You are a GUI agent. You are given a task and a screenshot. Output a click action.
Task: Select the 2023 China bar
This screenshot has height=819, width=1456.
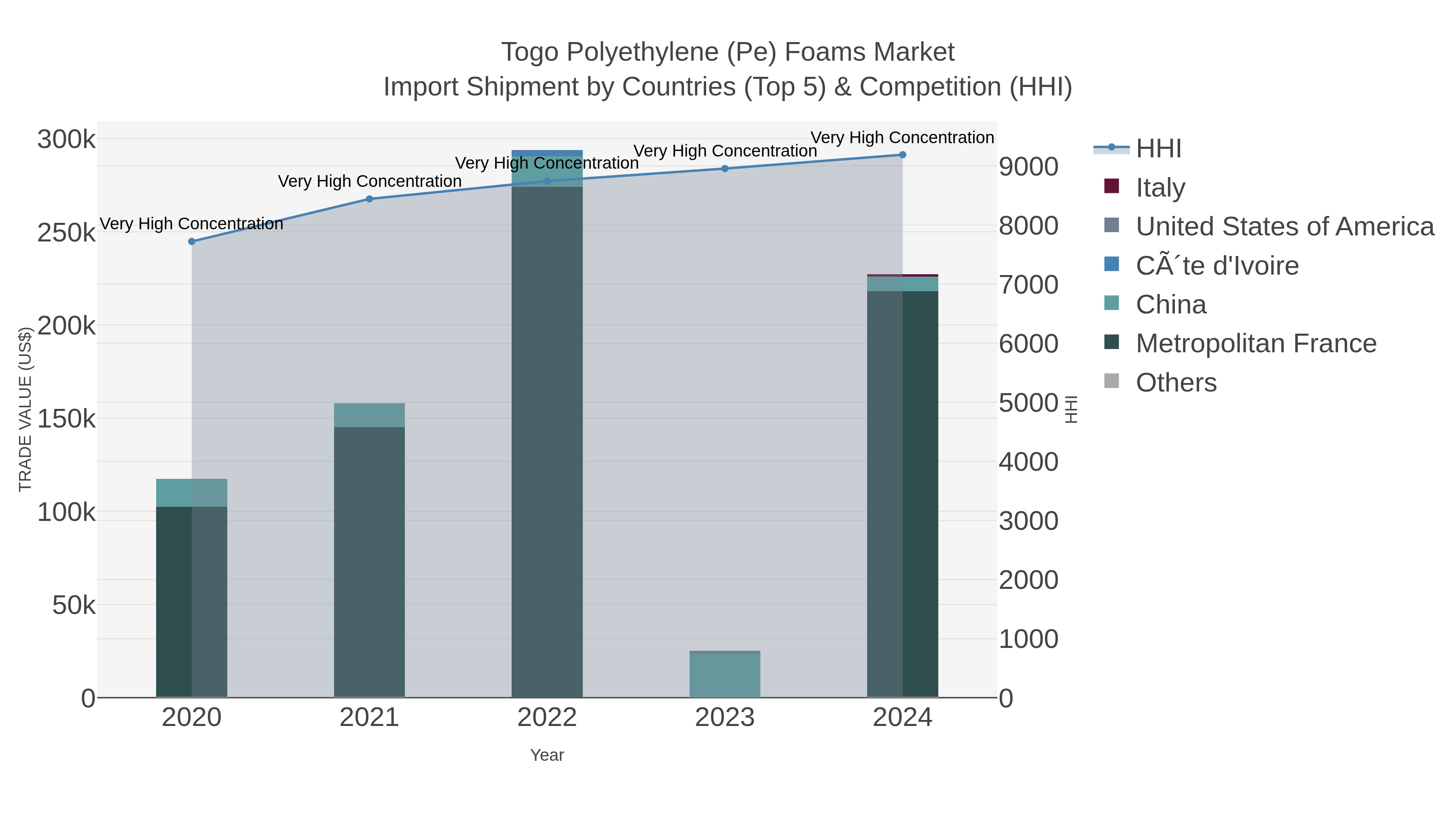tap(725, 675)
